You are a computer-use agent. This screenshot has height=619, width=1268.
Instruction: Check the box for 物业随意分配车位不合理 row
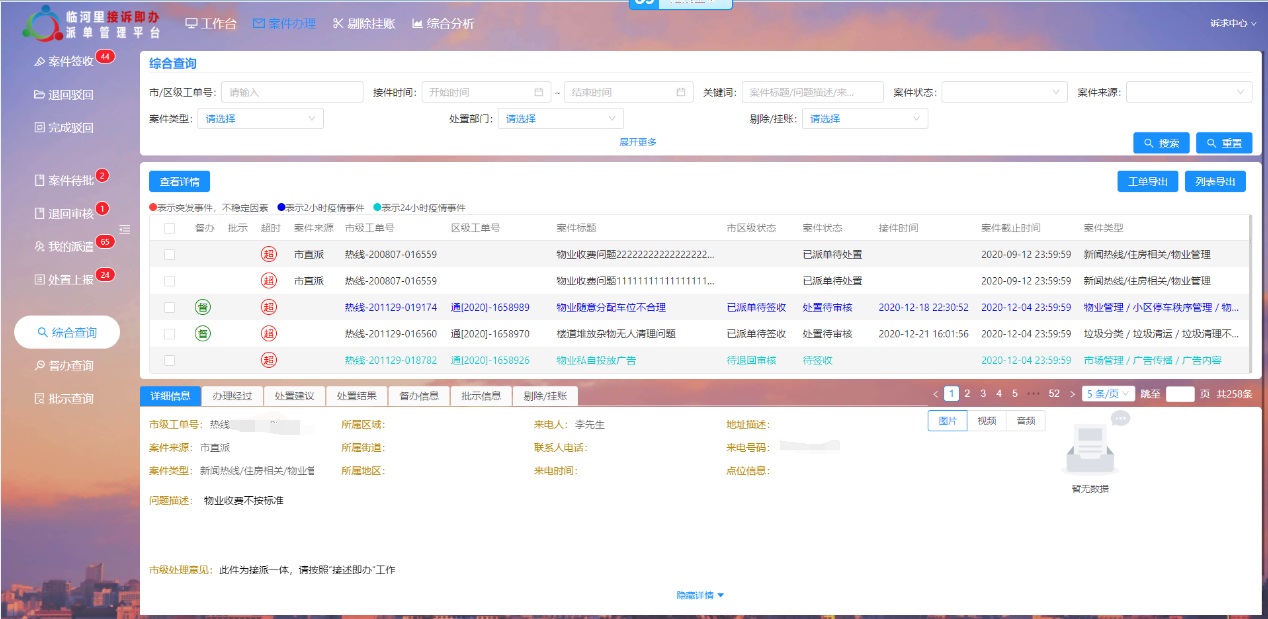pyautogui.click(x=169, y=307)
